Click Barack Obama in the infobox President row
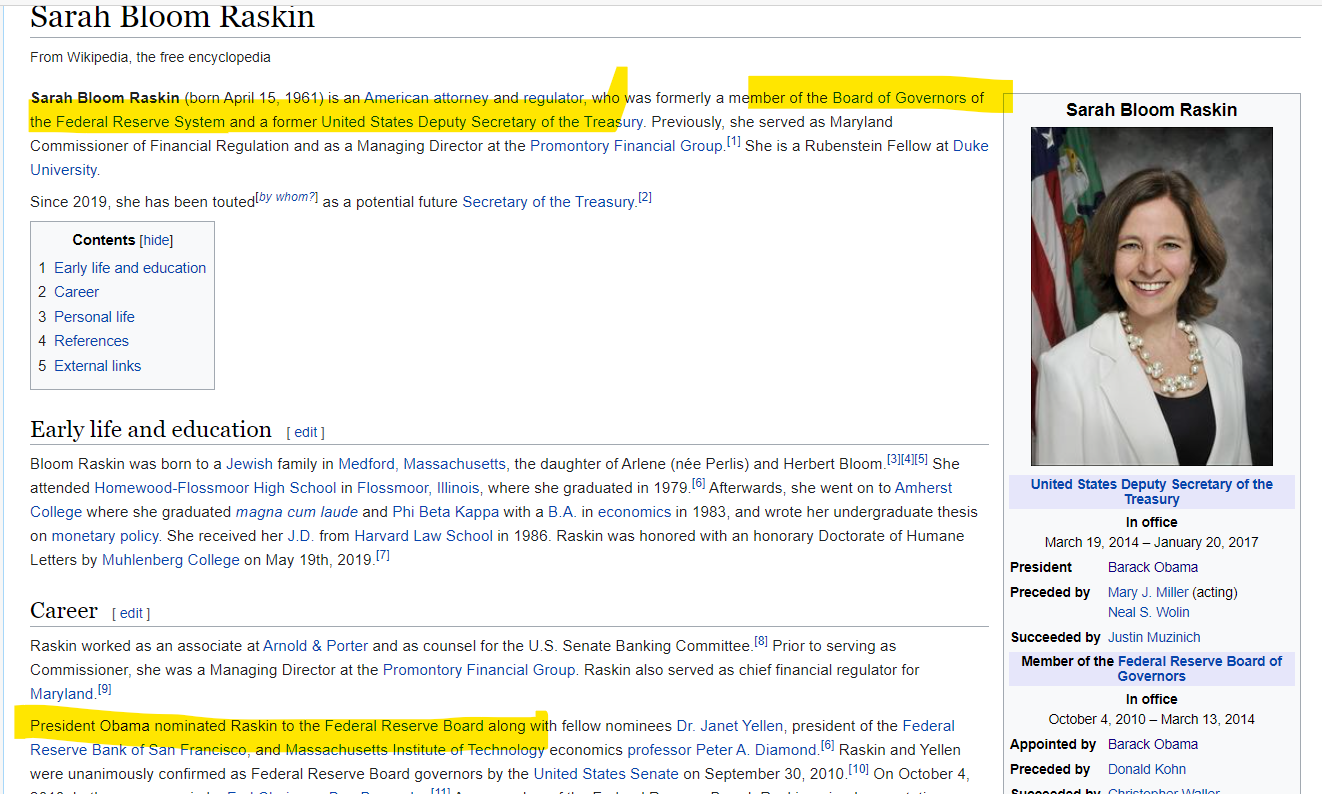 point(1153,567)
